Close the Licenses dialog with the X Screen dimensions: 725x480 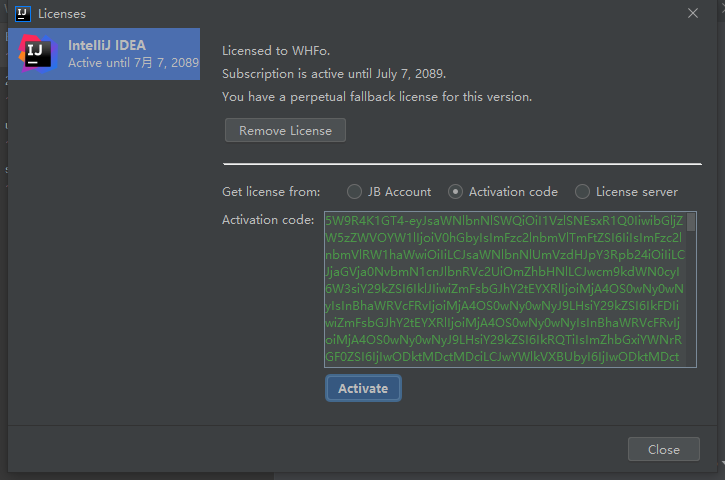[x=693, y=13]
